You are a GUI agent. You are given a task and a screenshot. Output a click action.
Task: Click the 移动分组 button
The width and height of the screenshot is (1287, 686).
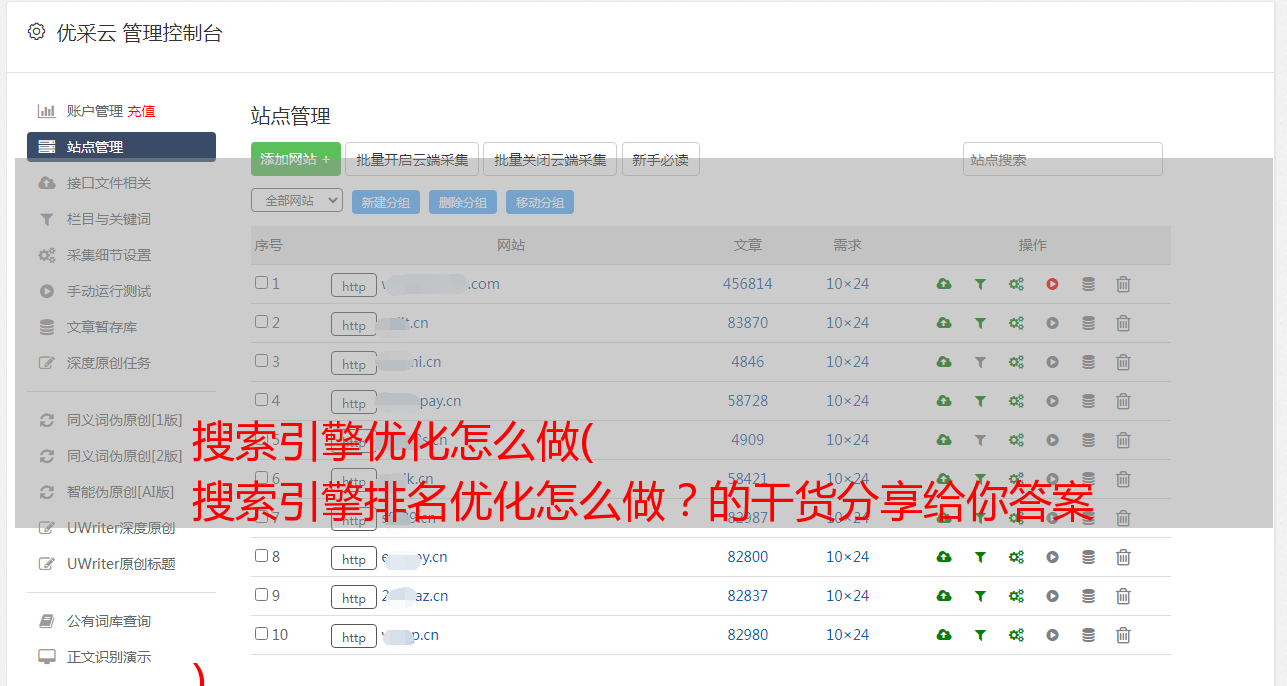[x=540, y=202]
